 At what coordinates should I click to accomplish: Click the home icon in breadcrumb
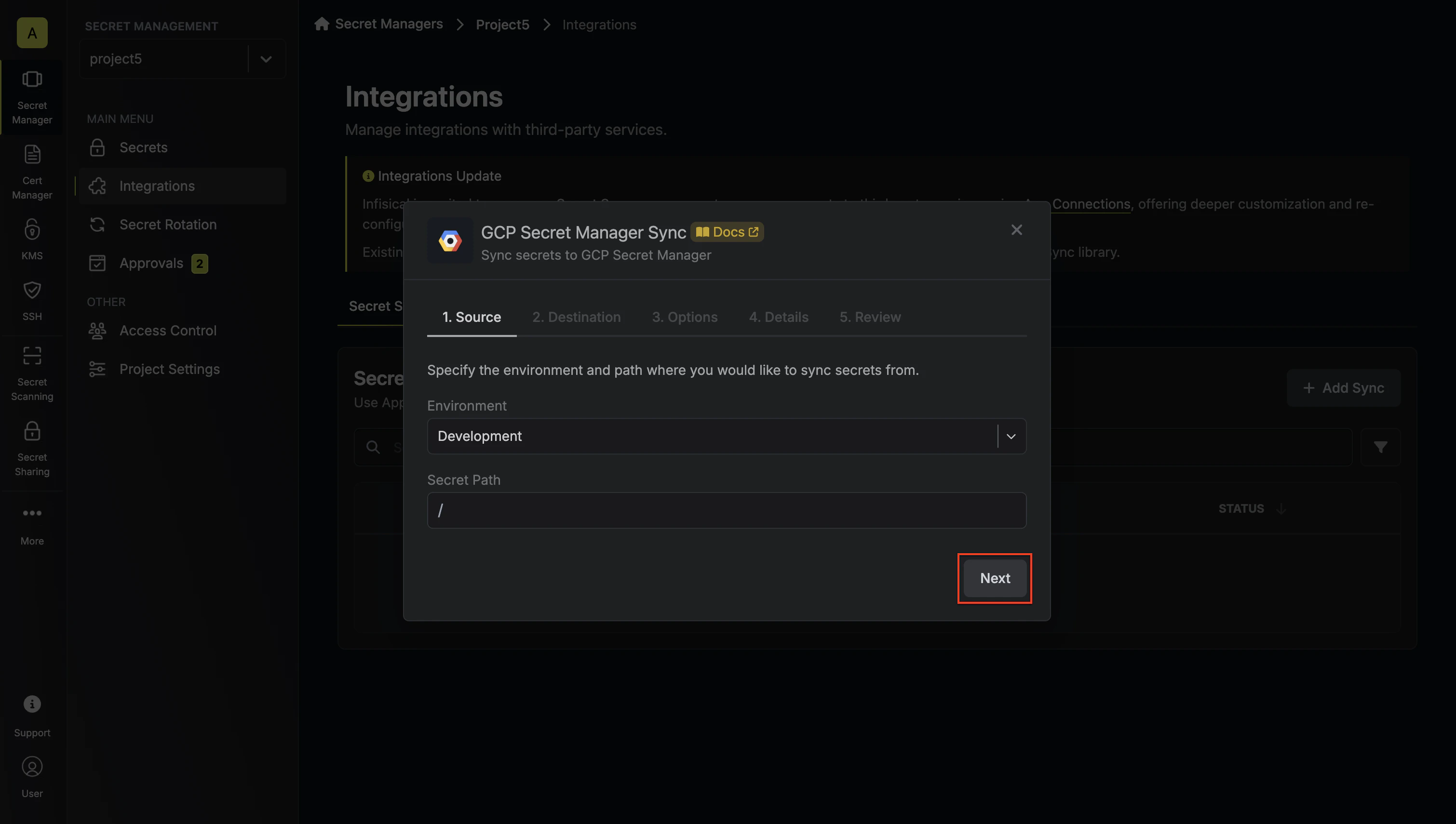pos(322,24)
